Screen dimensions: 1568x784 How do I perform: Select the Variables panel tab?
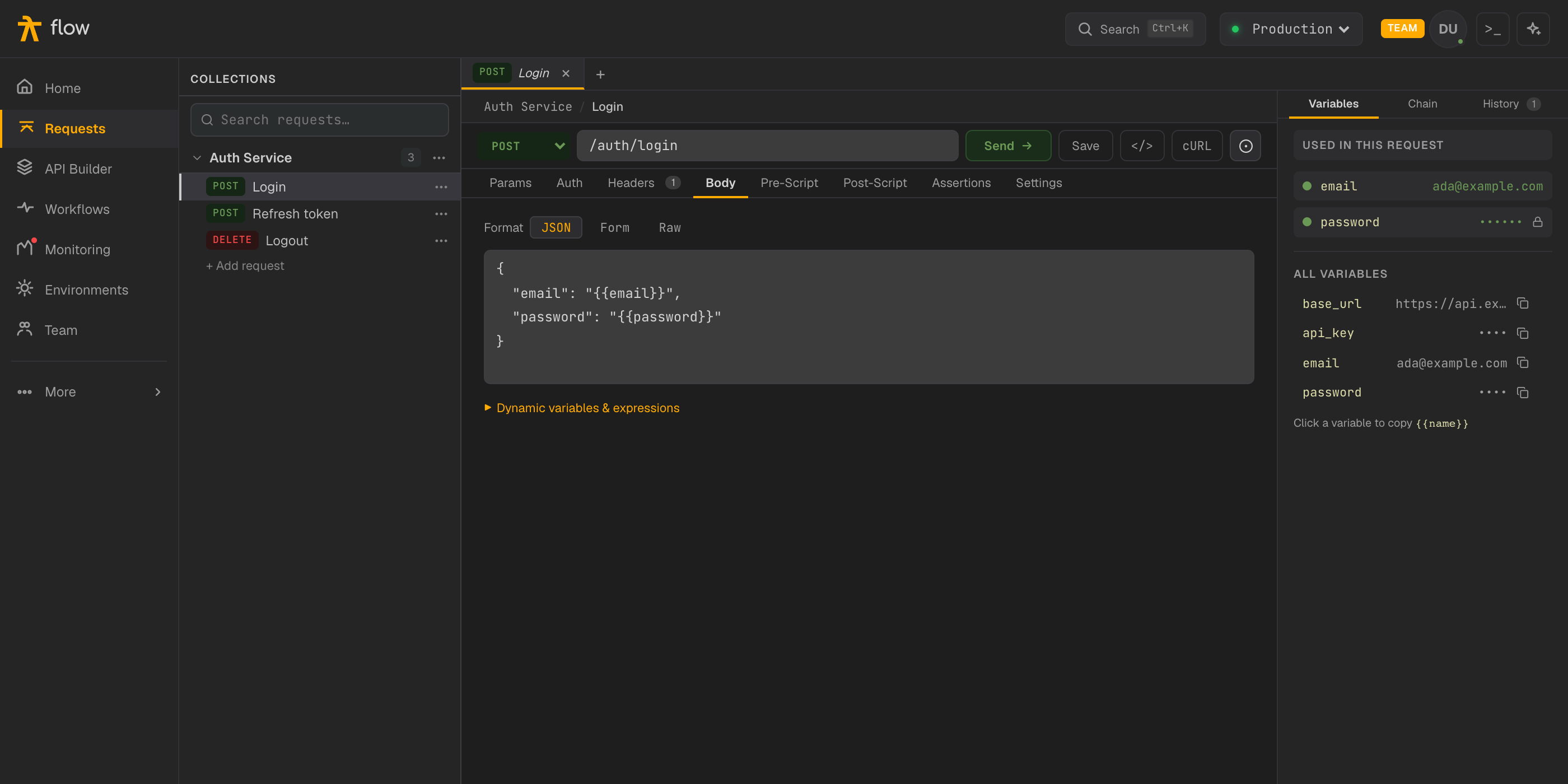click(1333, 104)
